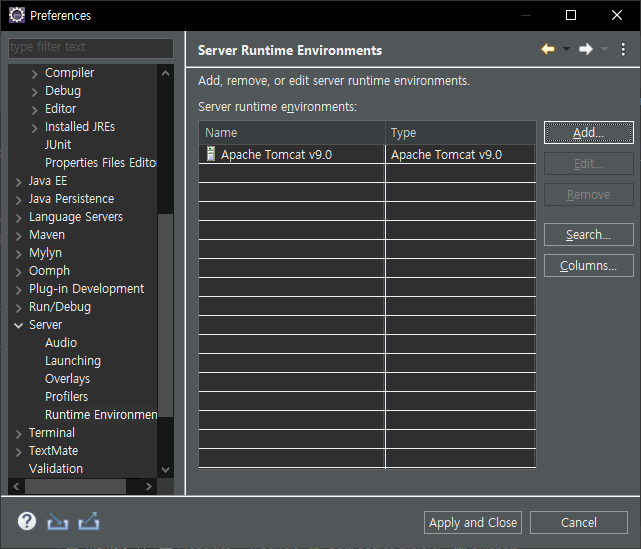The image size is (641, 549).
Task: Expand the Java EE node
Action: pos(18,182)
